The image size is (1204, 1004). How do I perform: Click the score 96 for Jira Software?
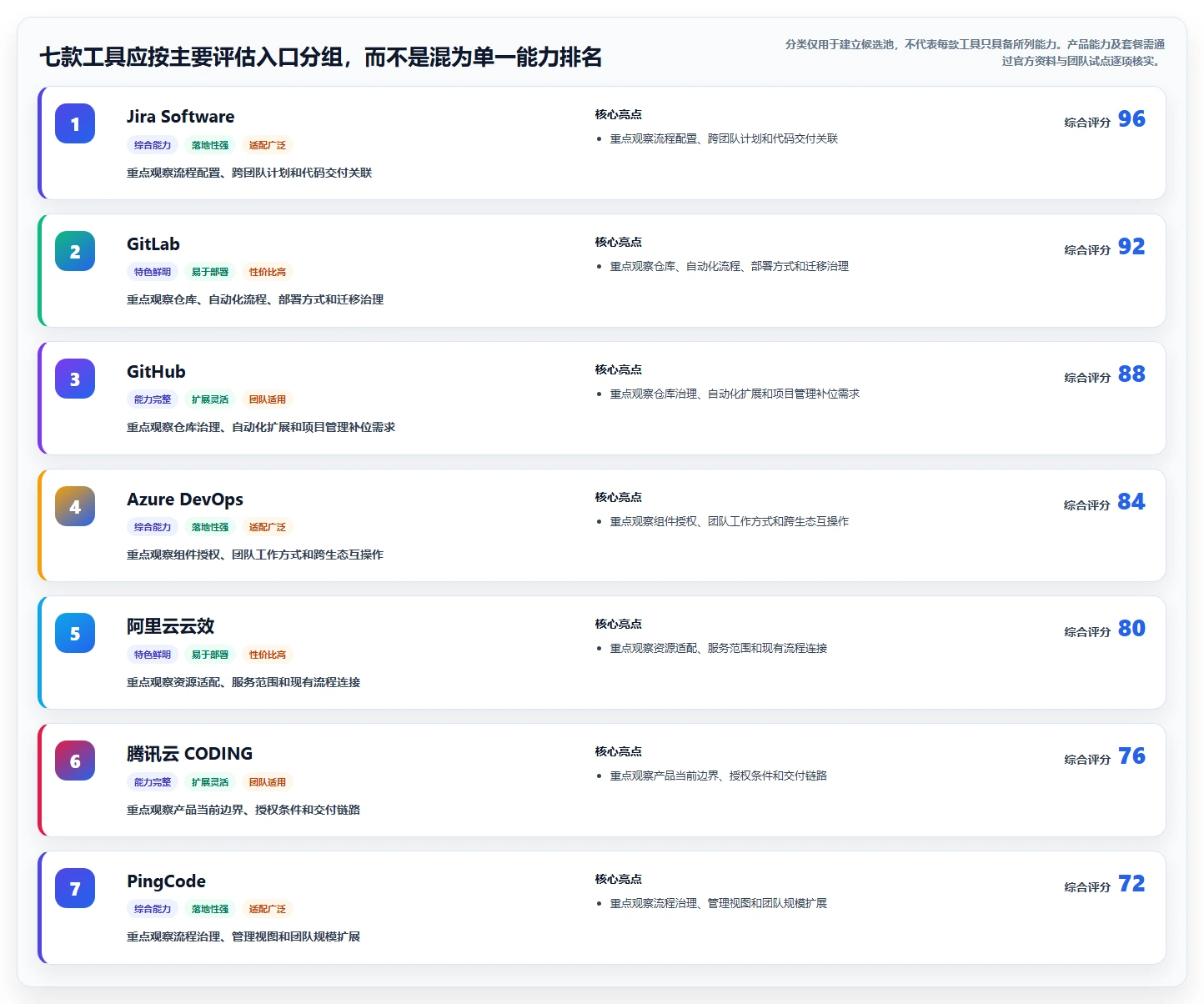(1131, 119)
